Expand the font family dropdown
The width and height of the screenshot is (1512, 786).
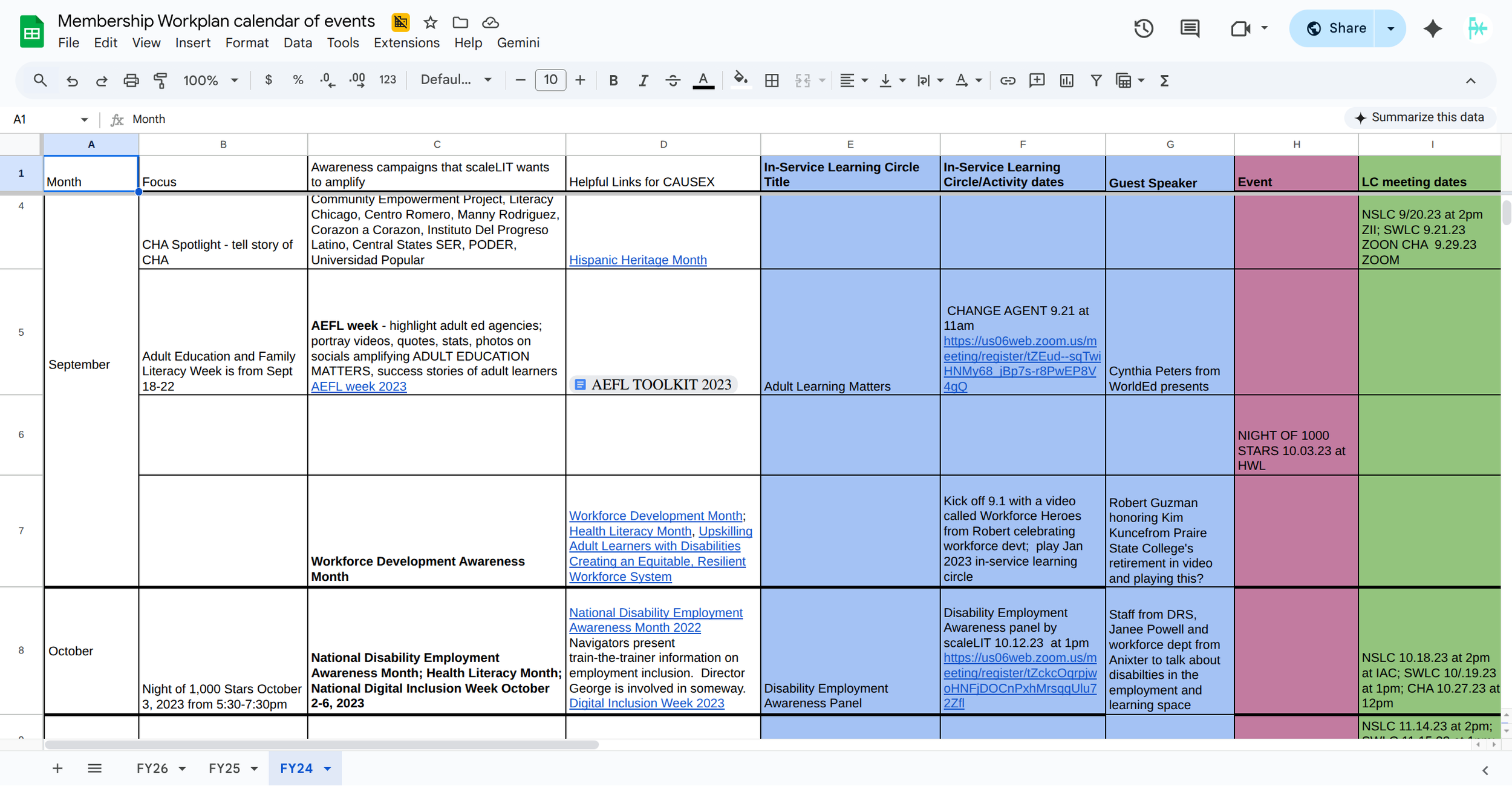(x=456, y=80)
